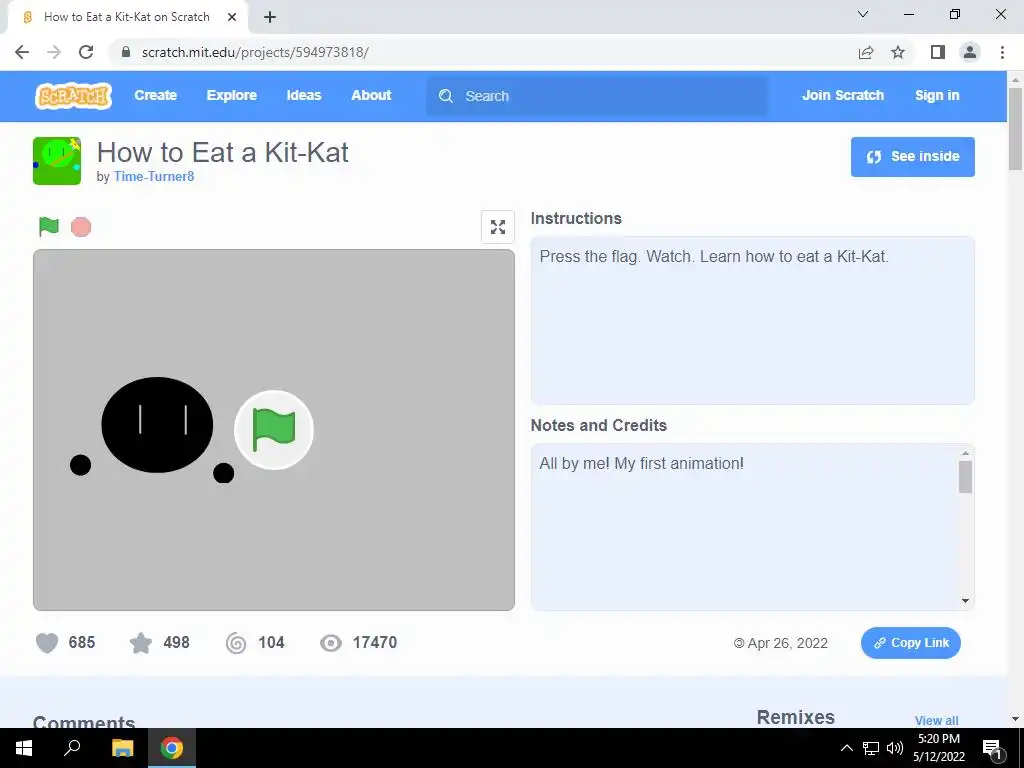Open the notification center icon

coord(993,749)
